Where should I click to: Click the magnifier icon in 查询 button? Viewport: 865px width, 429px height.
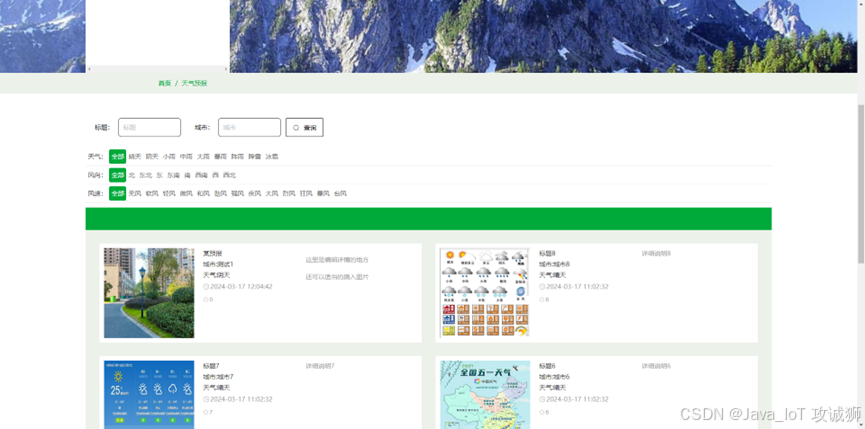[296, 127]
